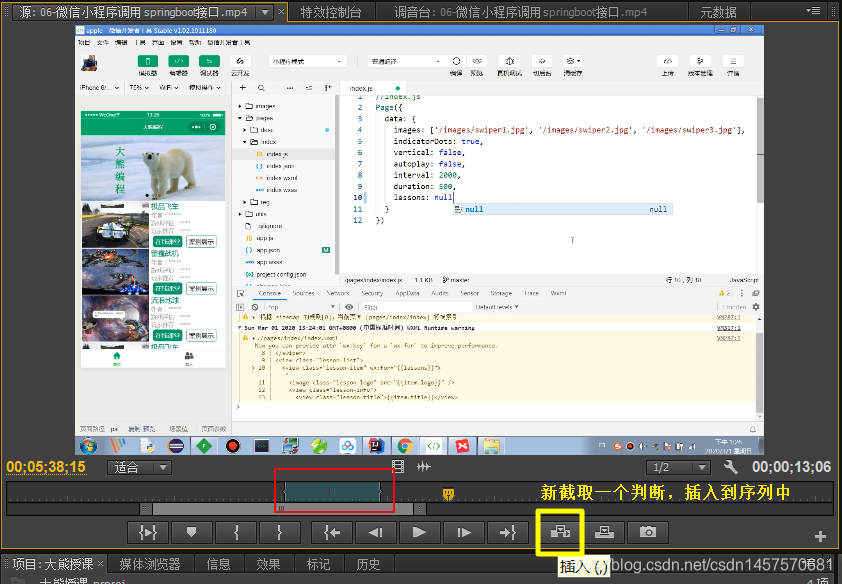The height and width of the screenshot is (584, 842).
Task: Add a marker with the marker button
Action: point(192,532)
